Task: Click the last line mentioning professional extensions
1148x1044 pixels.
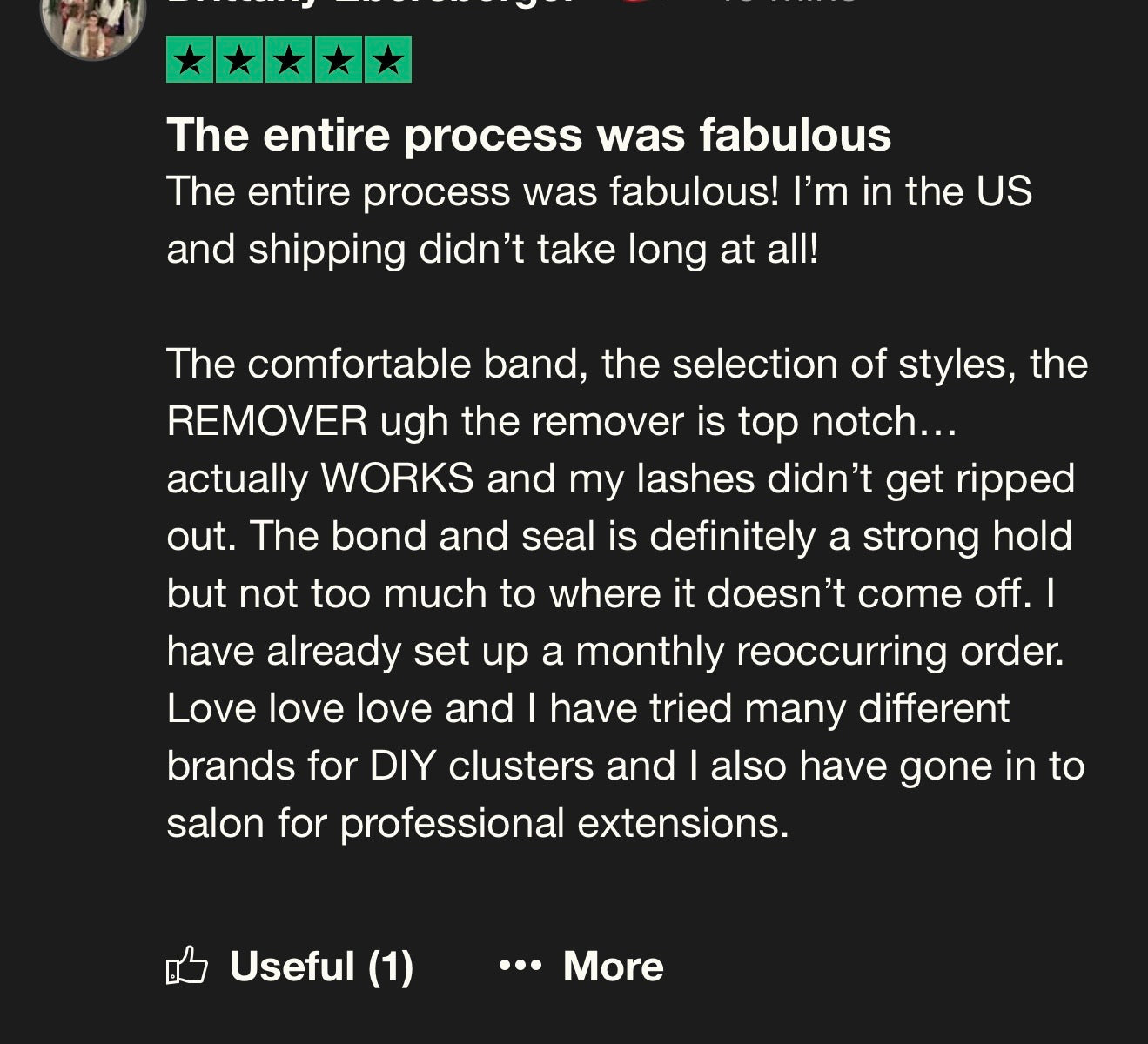Action: click(477, 824)
